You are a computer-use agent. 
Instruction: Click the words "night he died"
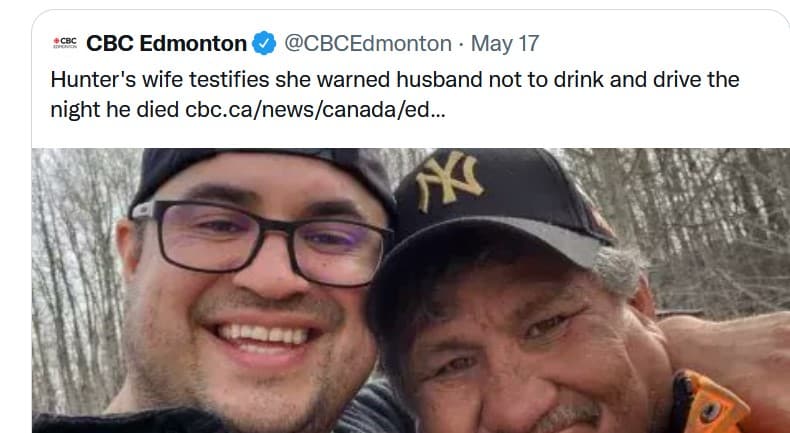pos(119,108)
